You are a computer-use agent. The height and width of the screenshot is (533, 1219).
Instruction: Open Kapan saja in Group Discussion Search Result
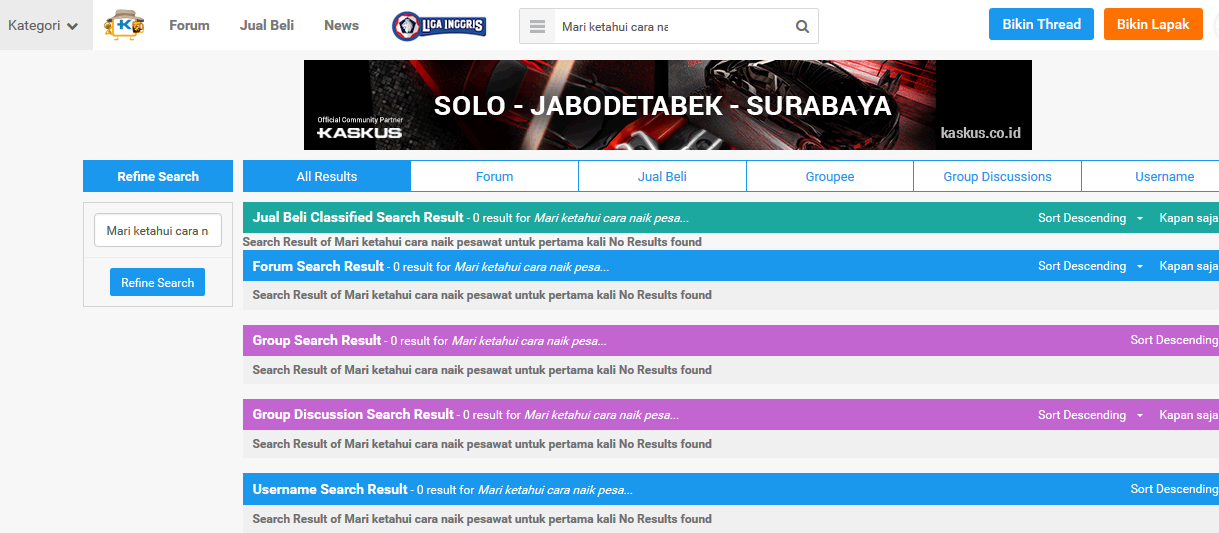[x=1189, y=415]
